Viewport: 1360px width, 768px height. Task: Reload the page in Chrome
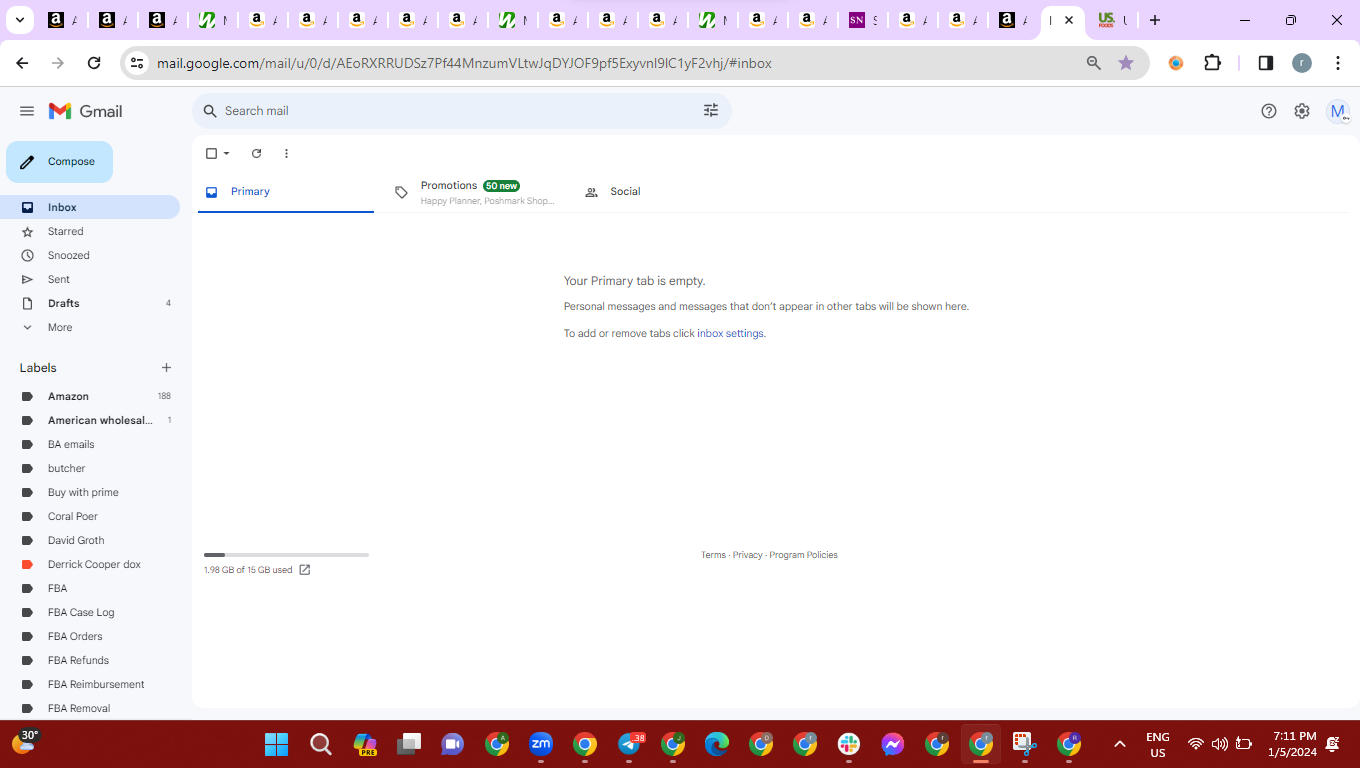click(x=94, y=63)
